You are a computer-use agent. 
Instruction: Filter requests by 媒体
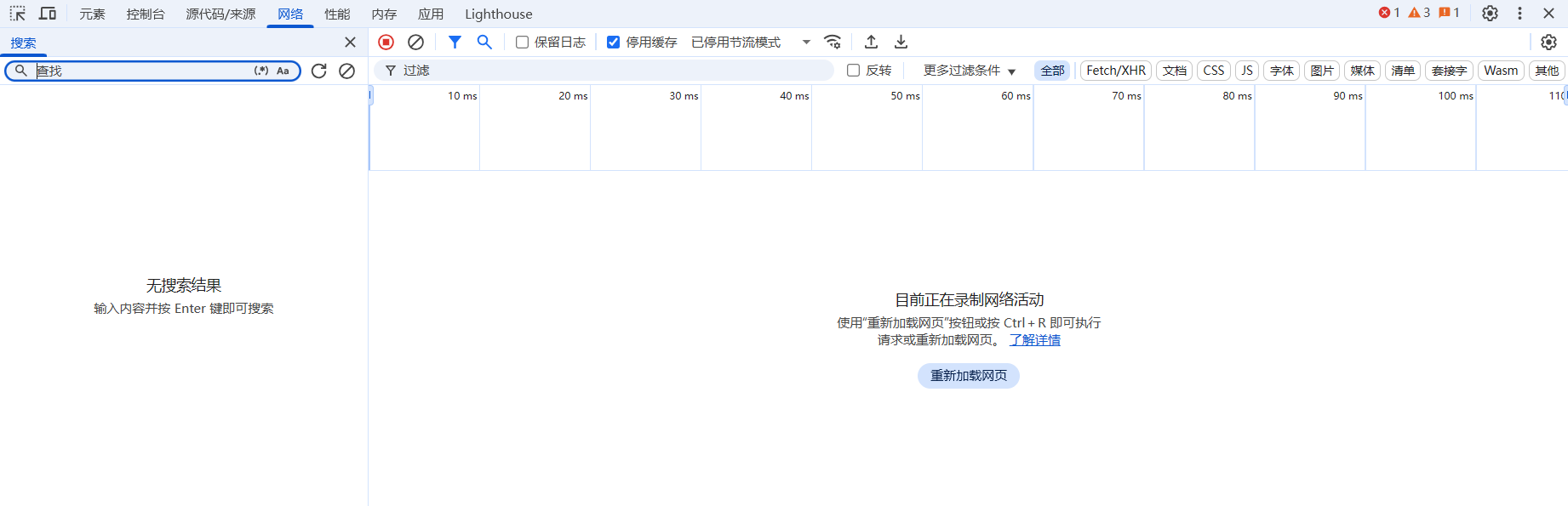click(1362, 71)
